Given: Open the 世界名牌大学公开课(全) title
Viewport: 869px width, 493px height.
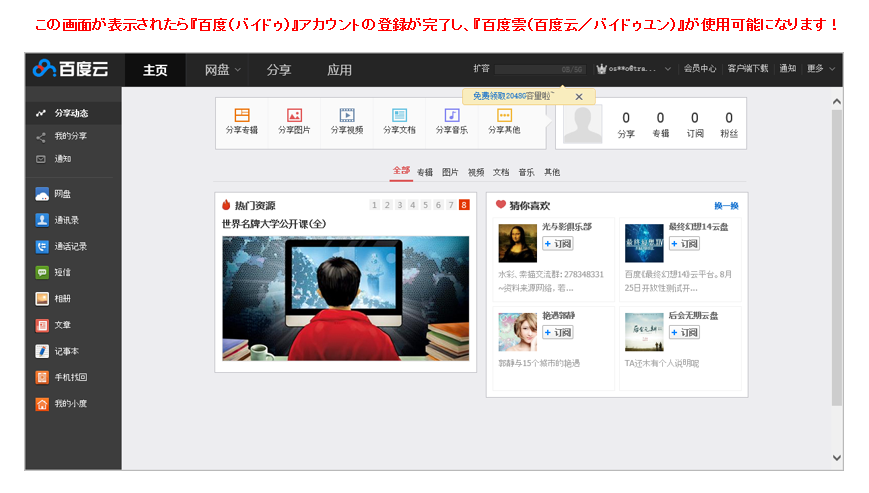Looking at the screenshot, I should (x=274, y=224).
